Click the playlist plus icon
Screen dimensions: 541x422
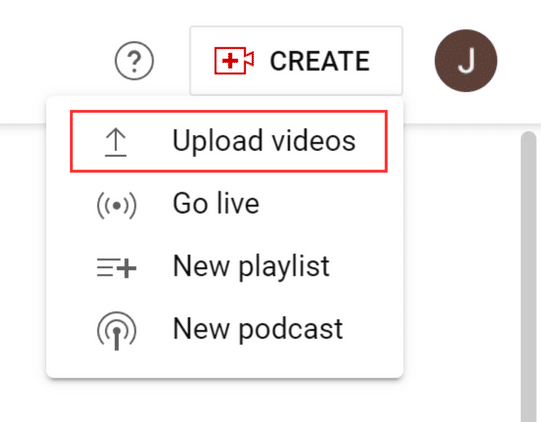[117, 268]
